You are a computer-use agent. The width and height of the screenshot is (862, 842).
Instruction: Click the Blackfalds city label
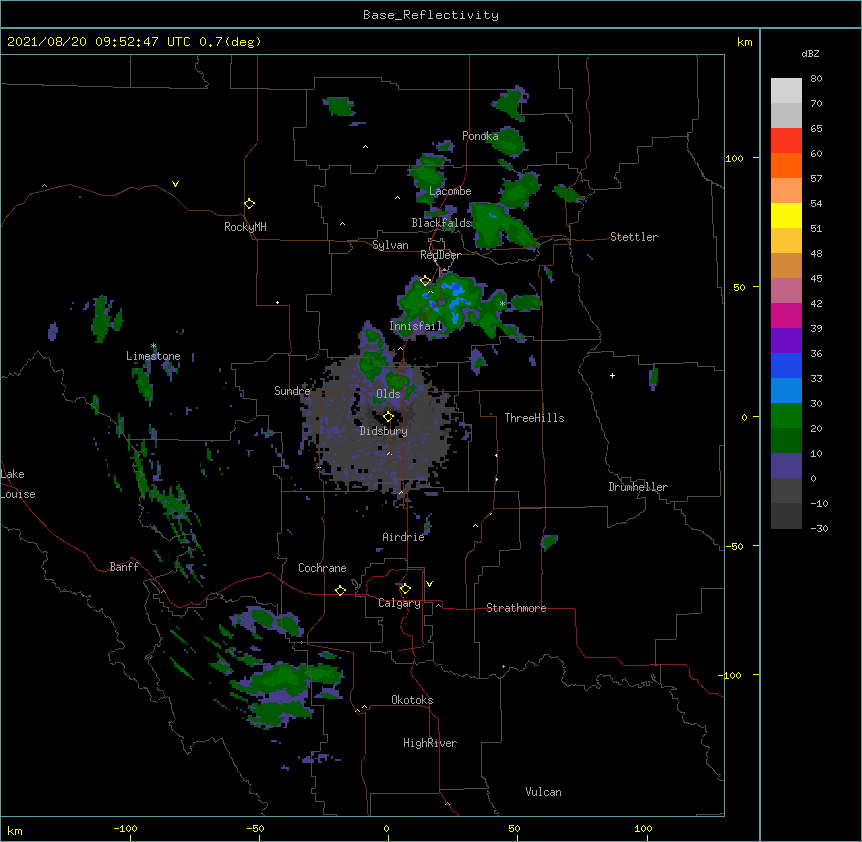click(441, 223)
